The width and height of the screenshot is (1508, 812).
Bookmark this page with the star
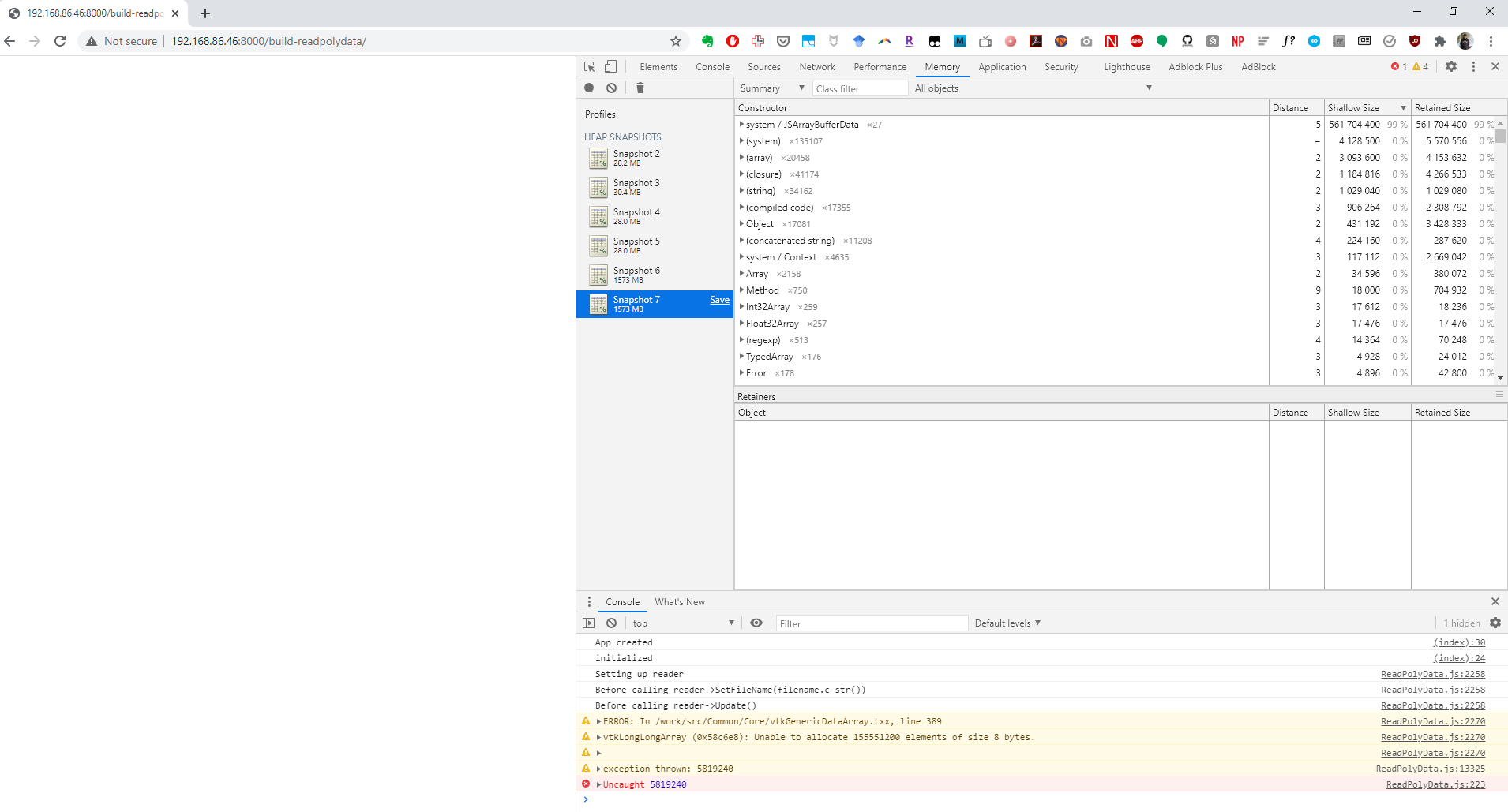click(x=675, y=41)
